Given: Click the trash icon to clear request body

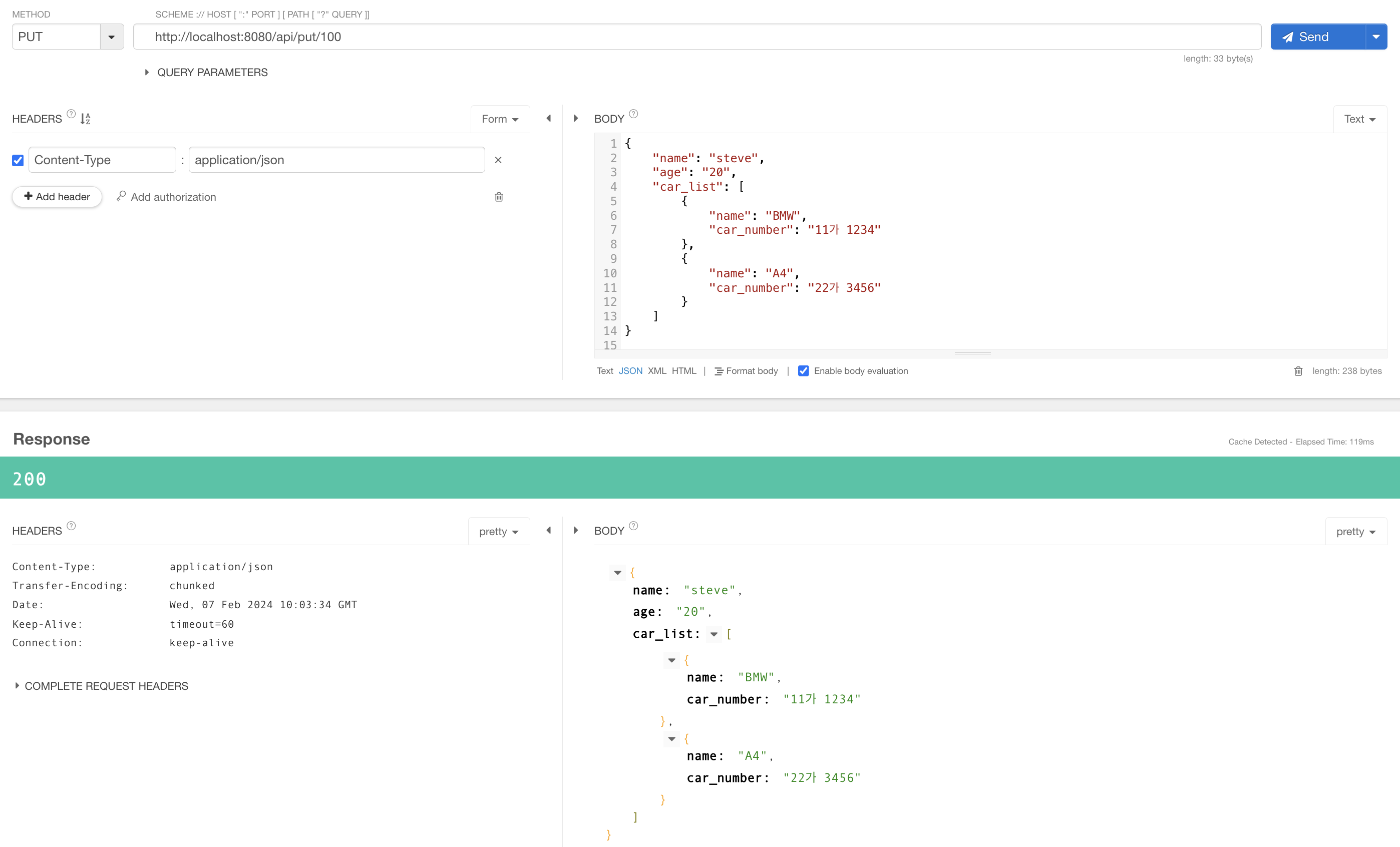Looking at the screenshot, I should point(1298,371).
